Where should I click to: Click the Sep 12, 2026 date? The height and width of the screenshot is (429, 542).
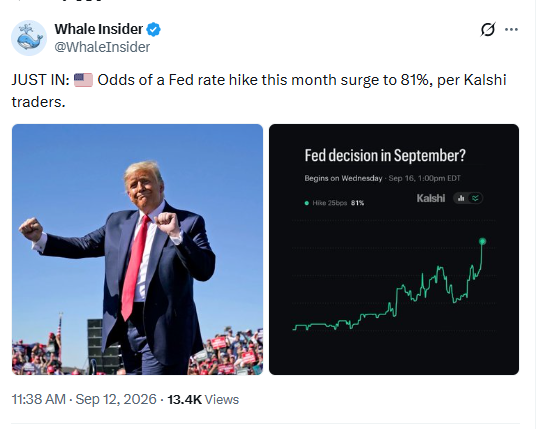[x=116, y=399]
